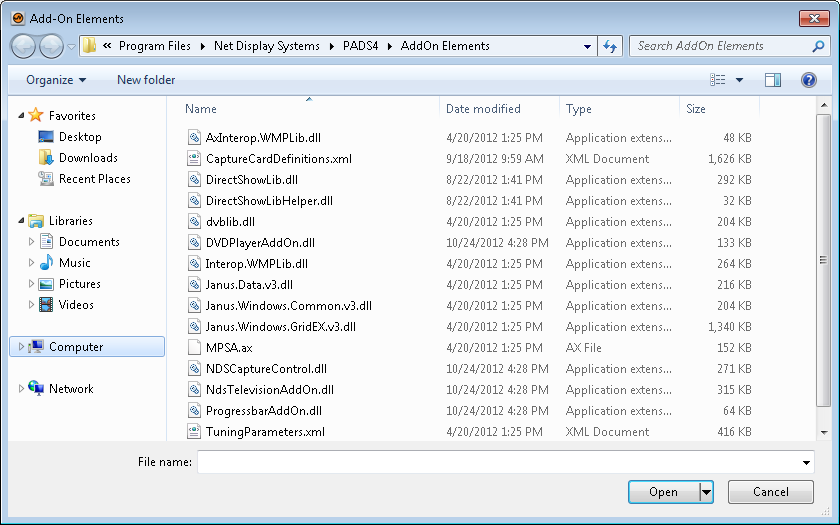
Task: Select the MPSA.ax file icon
Action: (x=195, y=348)
